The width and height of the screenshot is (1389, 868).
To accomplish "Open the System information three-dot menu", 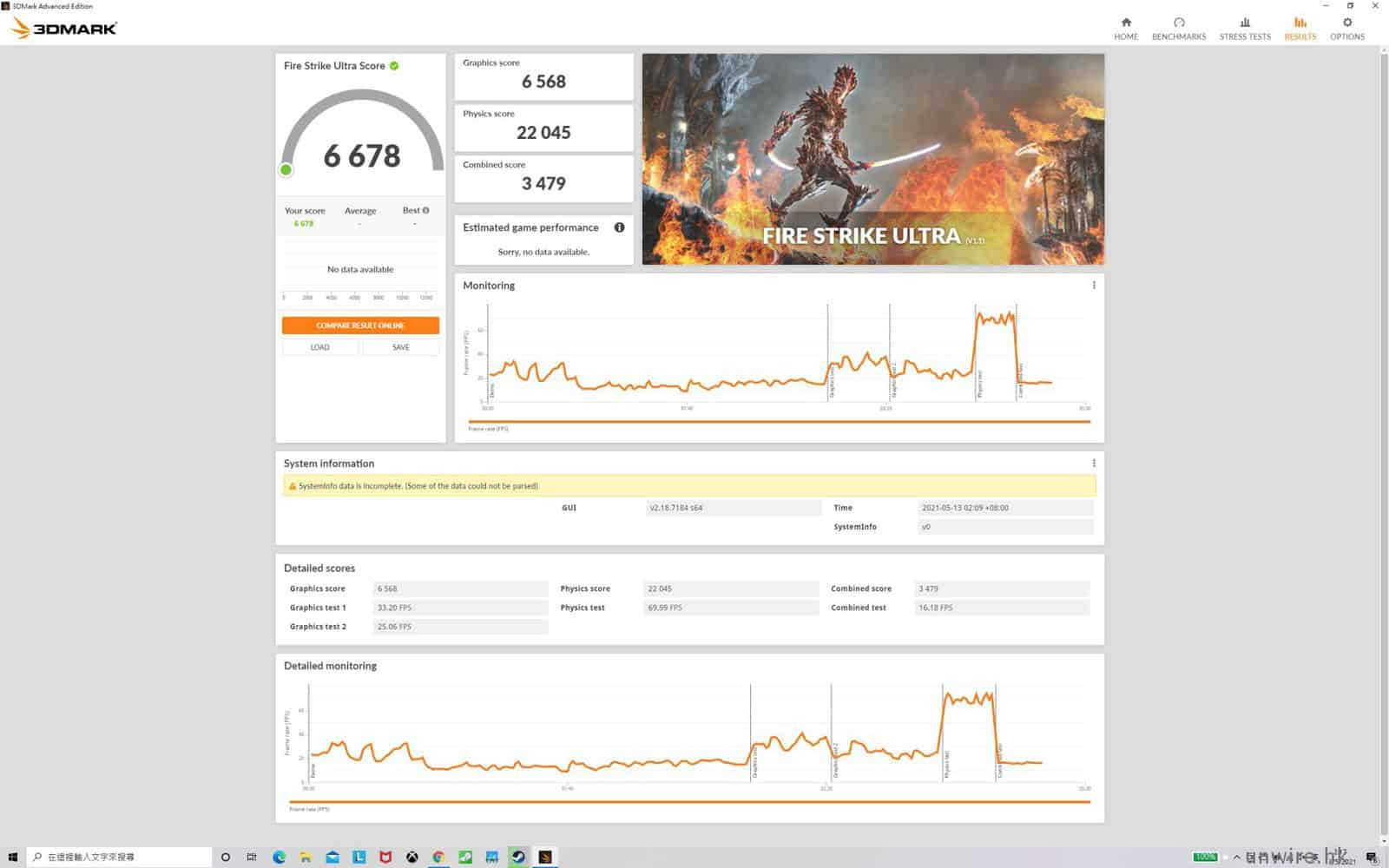I will (1093, 464).
